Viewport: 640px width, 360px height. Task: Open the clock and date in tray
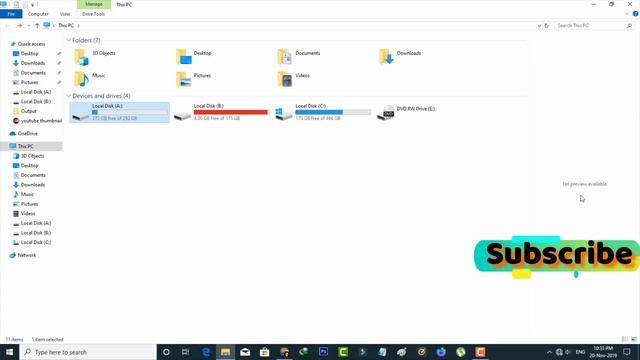pos(603,352)
